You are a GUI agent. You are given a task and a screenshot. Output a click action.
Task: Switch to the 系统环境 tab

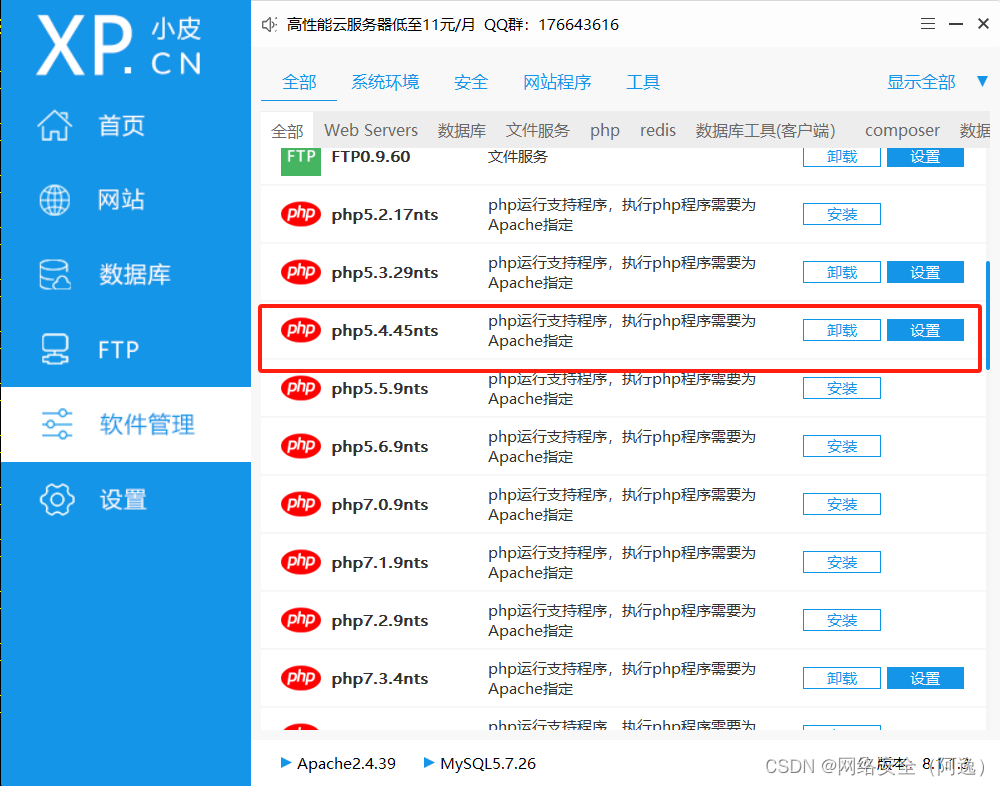click(385, 82)
